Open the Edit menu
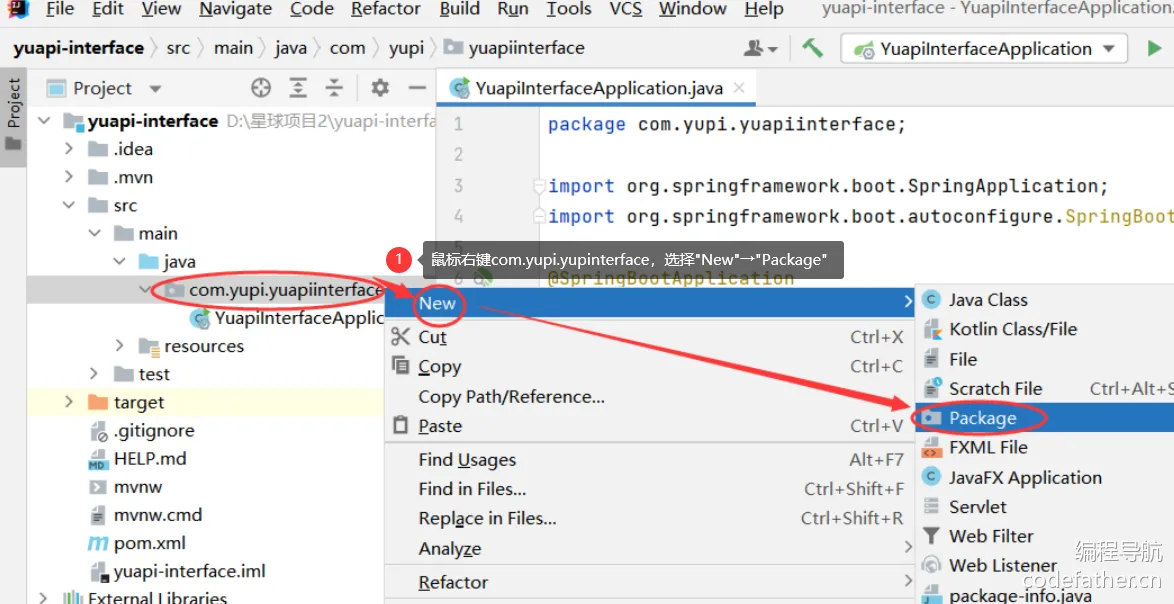The image size is (1174, 604). (x=109, y=9)
